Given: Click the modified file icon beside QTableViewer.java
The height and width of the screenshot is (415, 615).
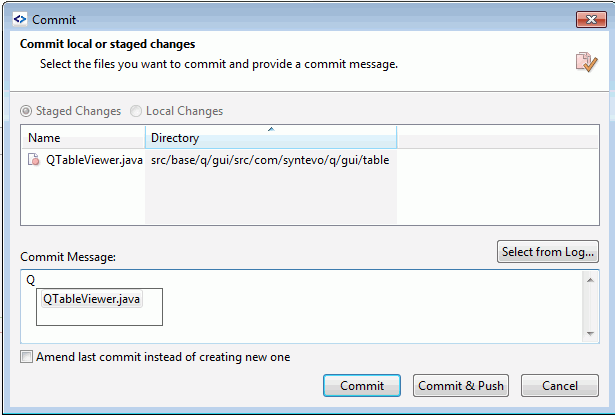Looking at the screenshot, I should tap(34, 160).
